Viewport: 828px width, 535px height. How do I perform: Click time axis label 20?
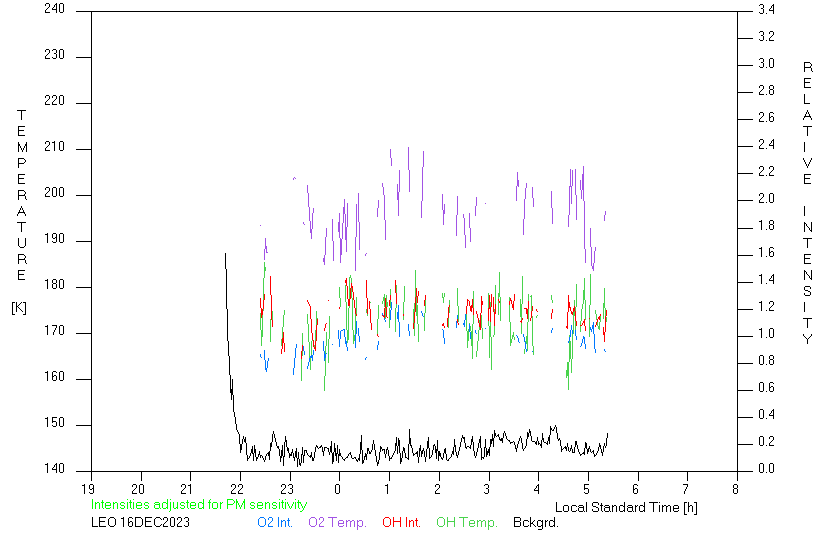click(138, 489)
